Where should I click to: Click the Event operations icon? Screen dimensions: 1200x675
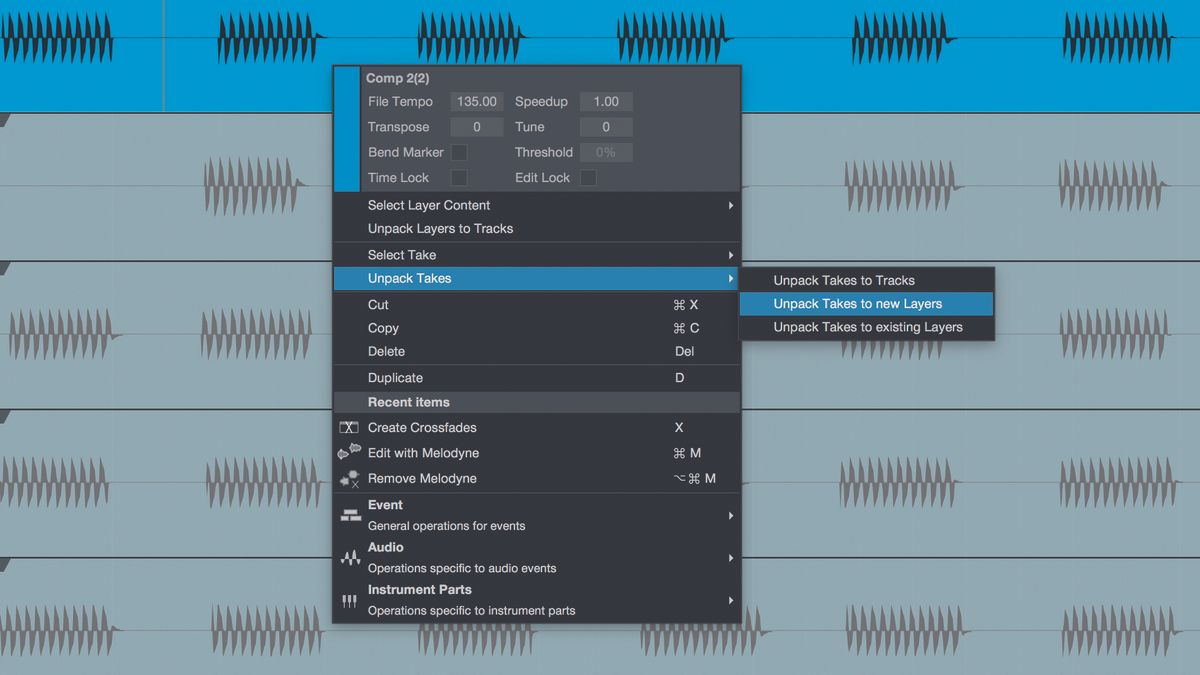pos(349,514)
